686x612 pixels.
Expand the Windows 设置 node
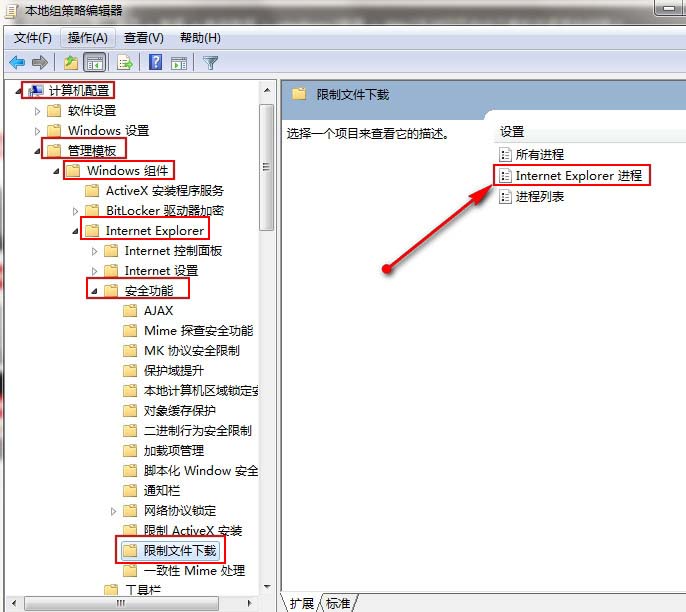point(37,131)
